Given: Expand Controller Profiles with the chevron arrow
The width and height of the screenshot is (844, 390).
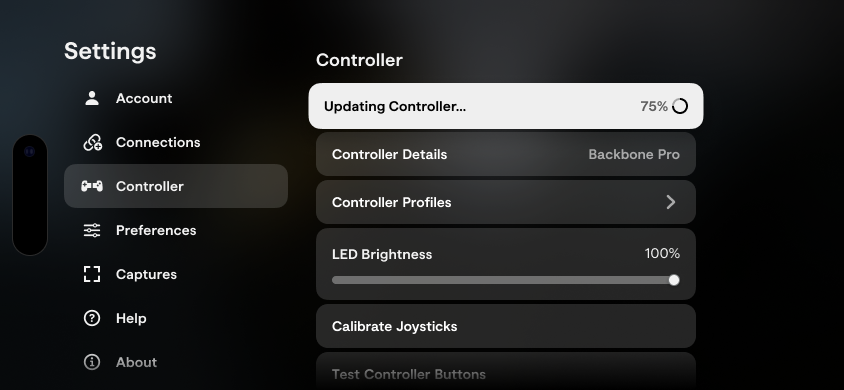Looking at the screenshot, I should [x=671, y=202].
